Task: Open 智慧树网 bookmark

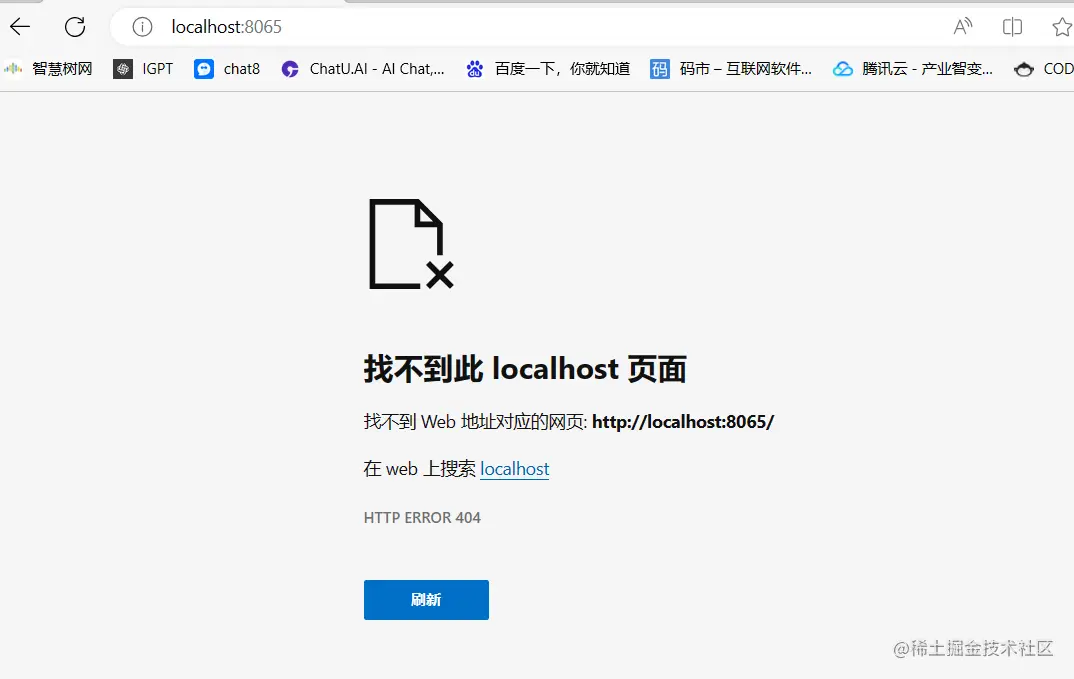Action: 48,69
